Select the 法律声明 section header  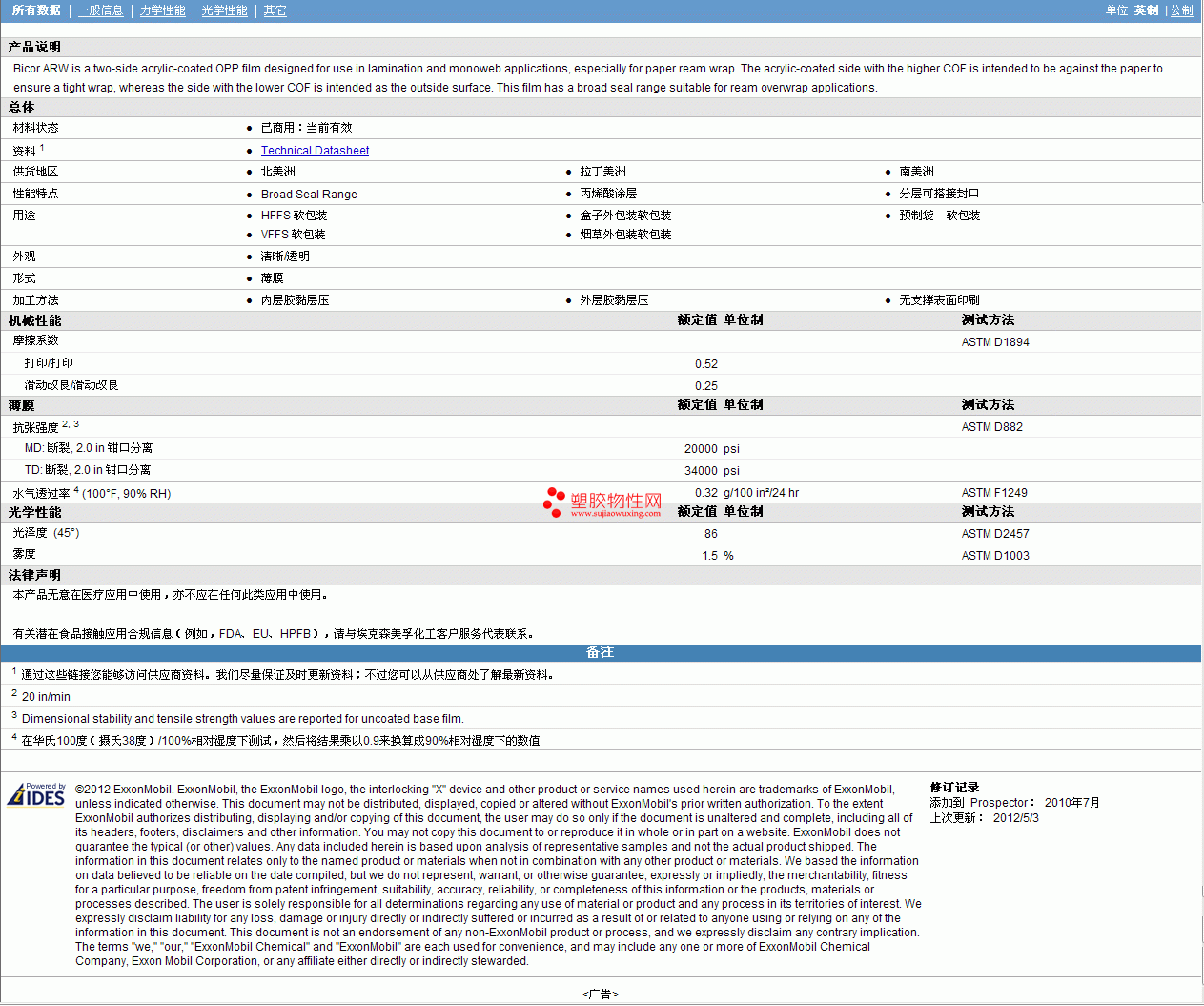(34, 576)
